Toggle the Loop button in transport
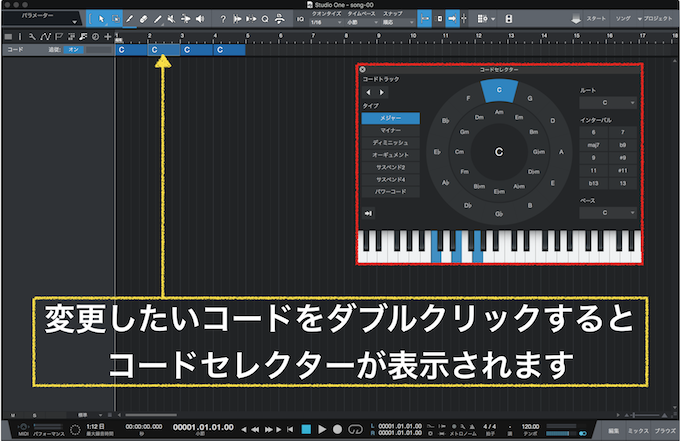Screen dimensions: 680x441 coord(355,429)
